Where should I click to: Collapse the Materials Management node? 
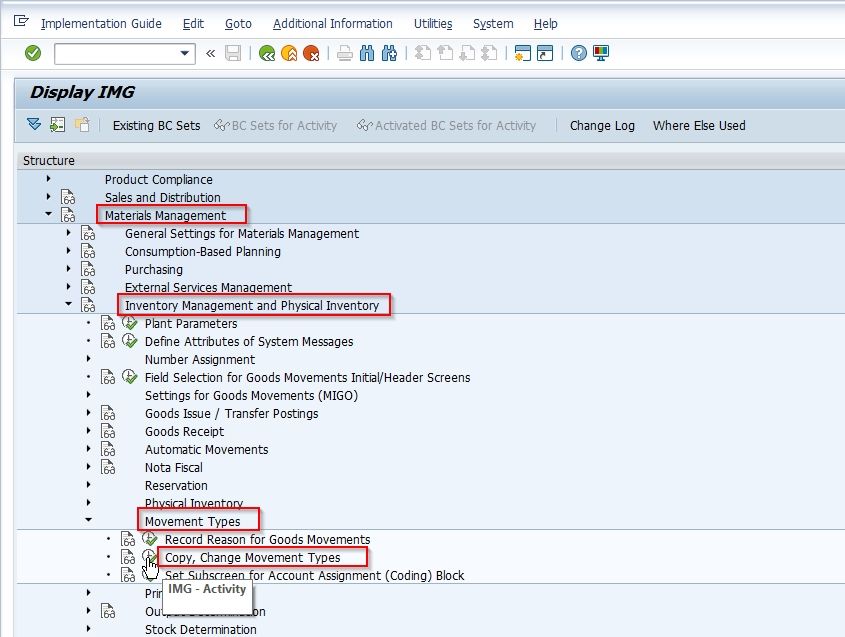49,214
